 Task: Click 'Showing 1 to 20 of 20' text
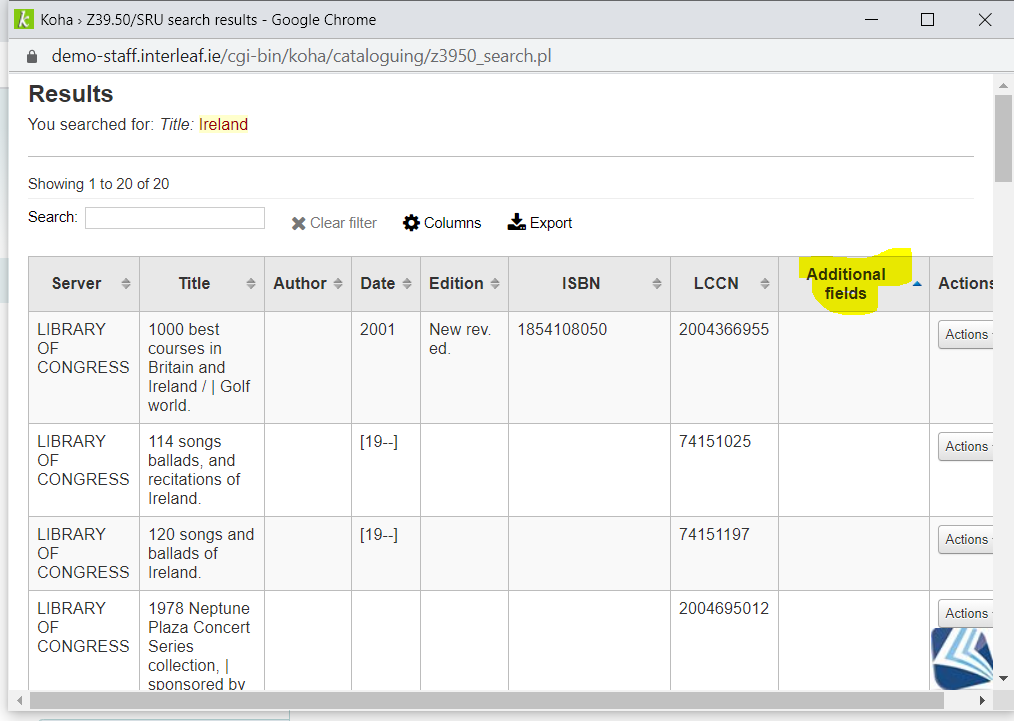[98, 184]
